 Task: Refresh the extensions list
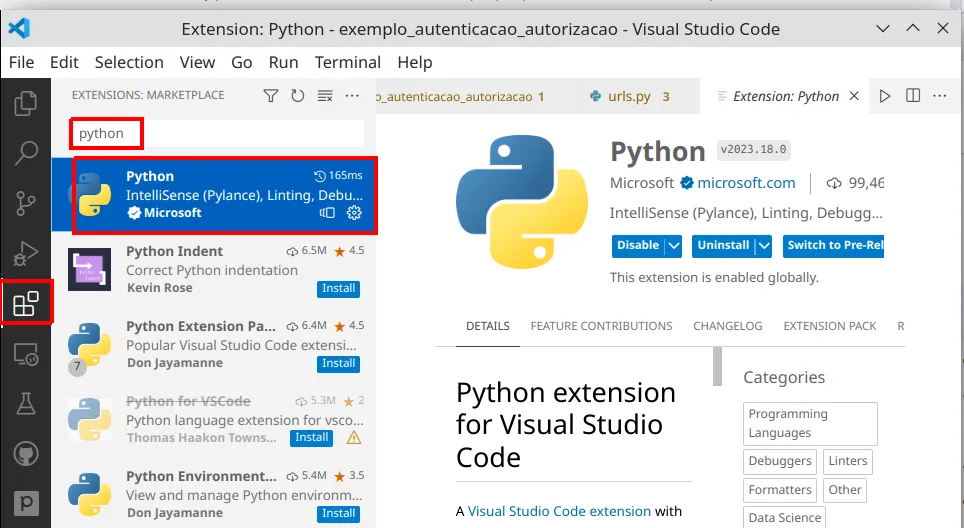click(298, 95)
